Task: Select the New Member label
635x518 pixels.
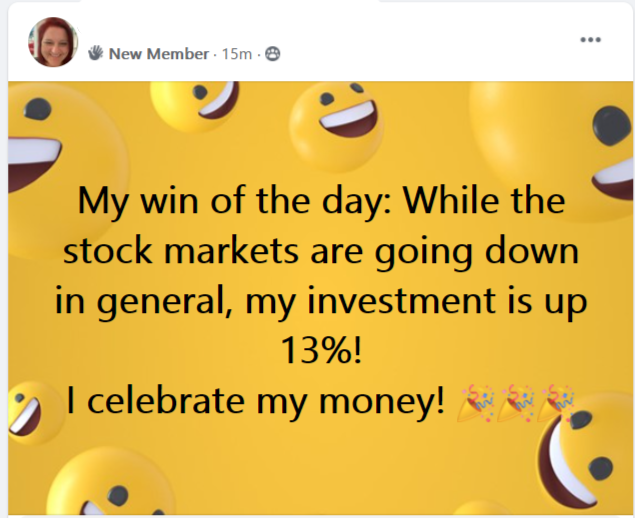Action: tap(159, 54)
